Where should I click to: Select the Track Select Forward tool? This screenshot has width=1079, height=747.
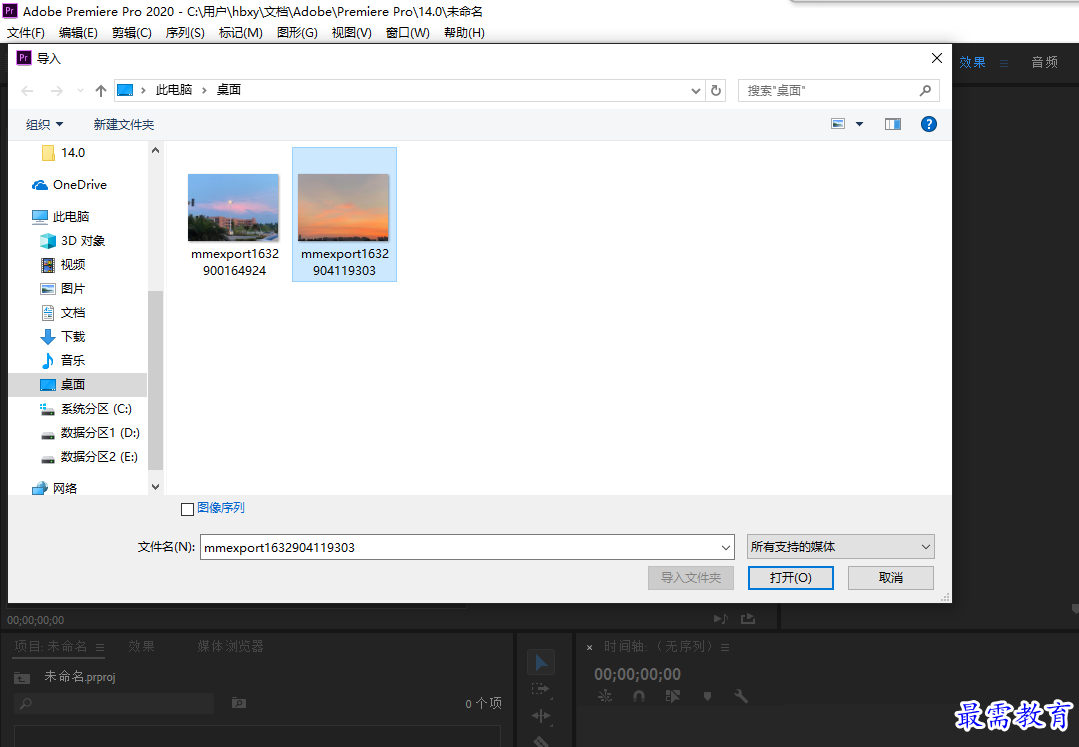(541, 689)
